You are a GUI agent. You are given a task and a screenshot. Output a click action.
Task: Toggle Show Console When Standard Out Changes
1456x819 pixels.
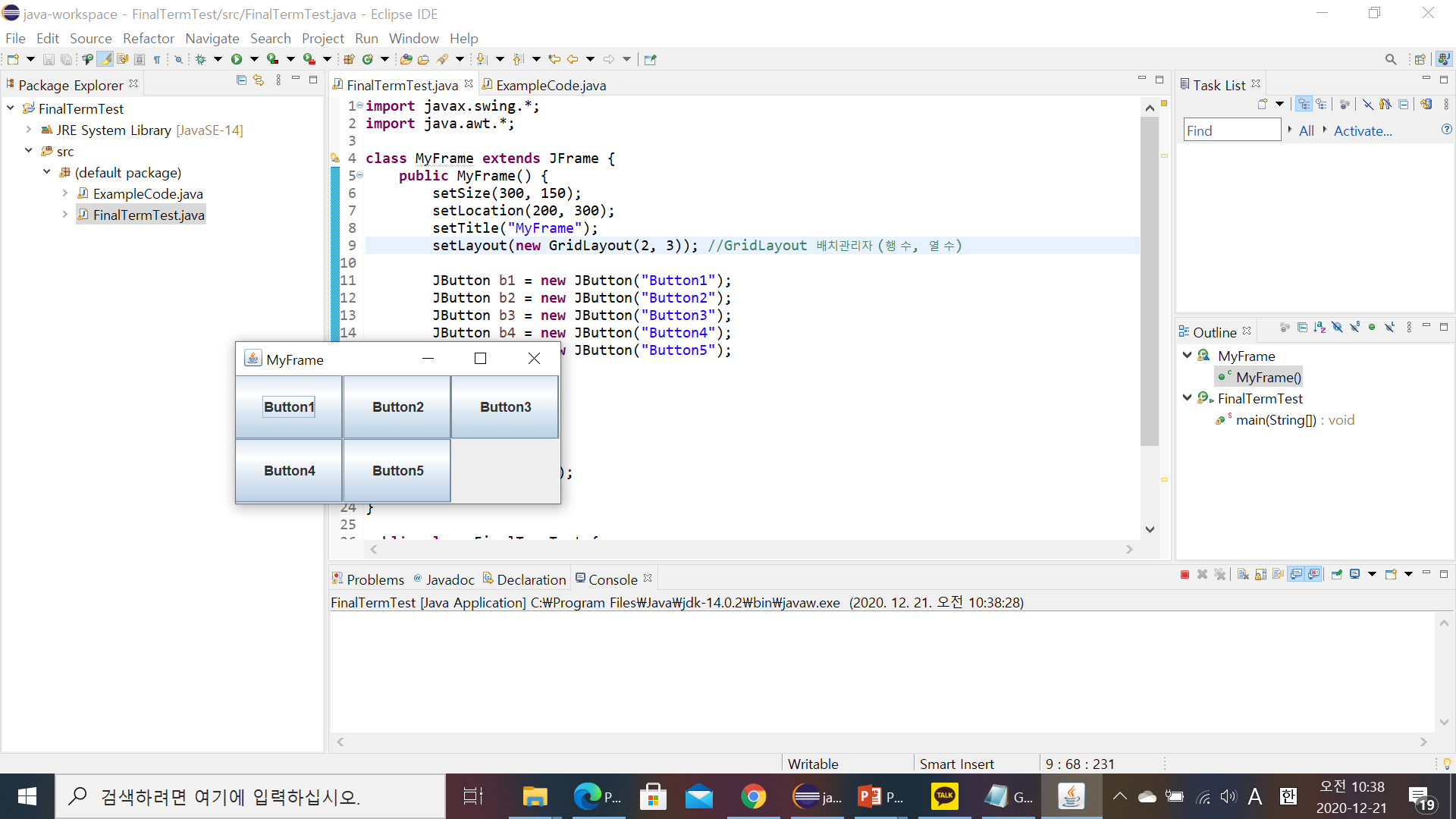point(1296,575)
